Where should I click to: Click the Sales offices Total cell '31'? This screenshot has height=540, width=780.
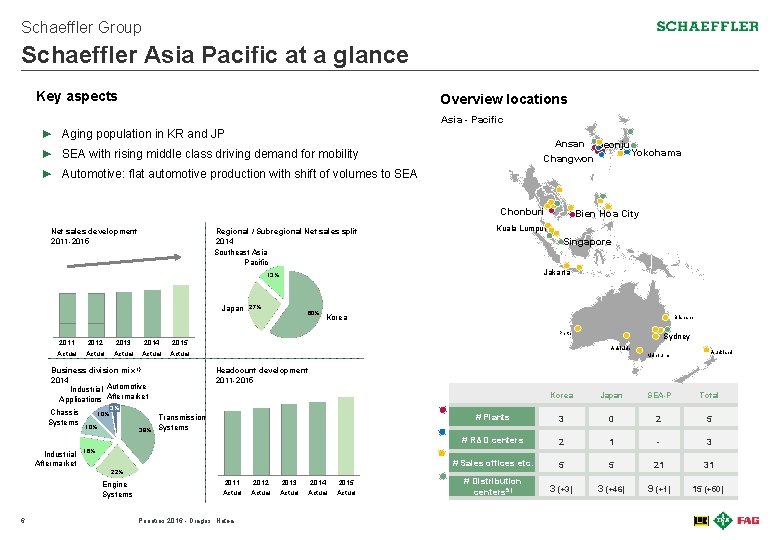(709, 464)
